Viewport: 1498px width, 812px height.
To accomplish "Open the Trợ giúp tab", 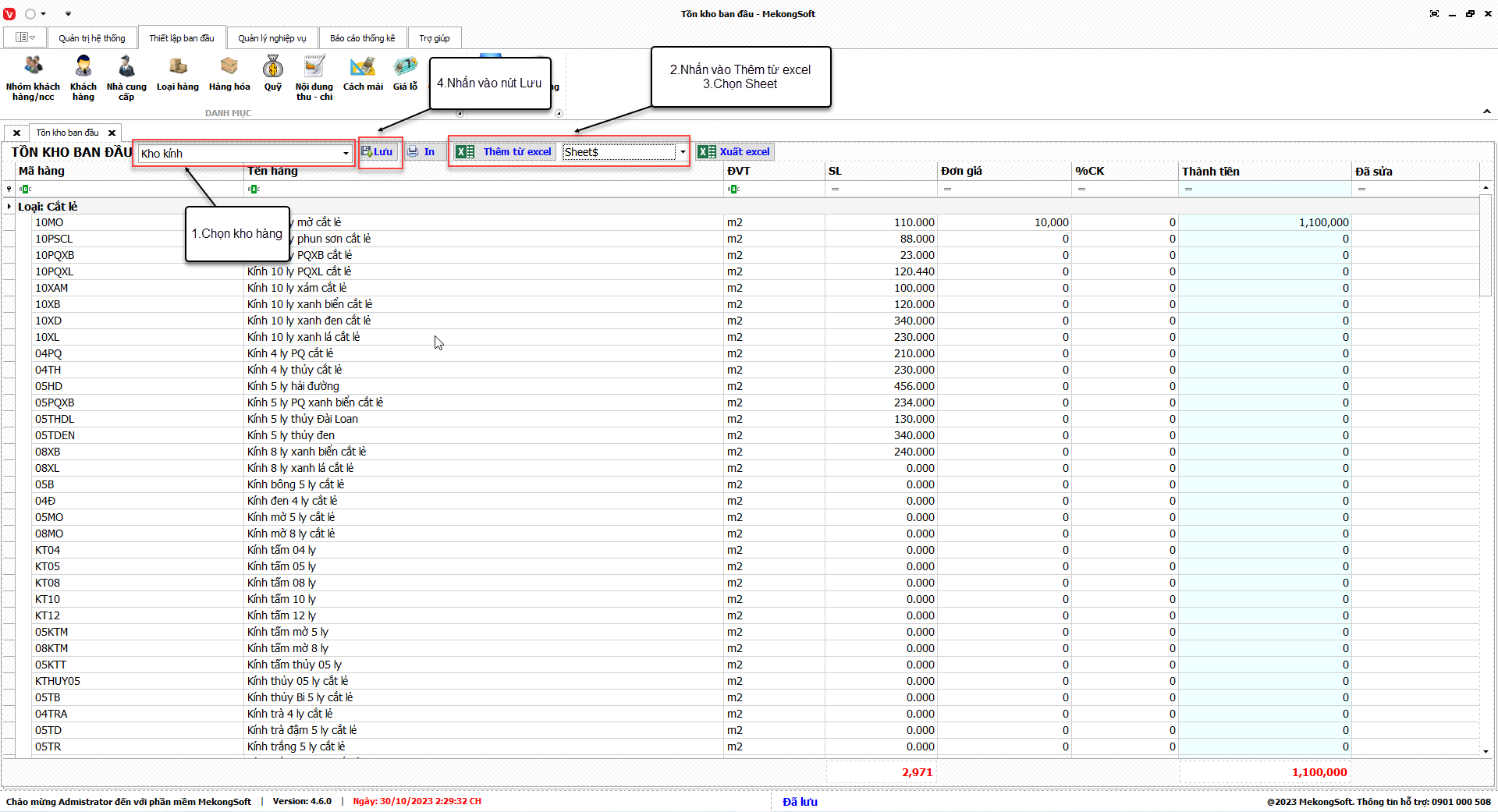I will click(435, 38).
